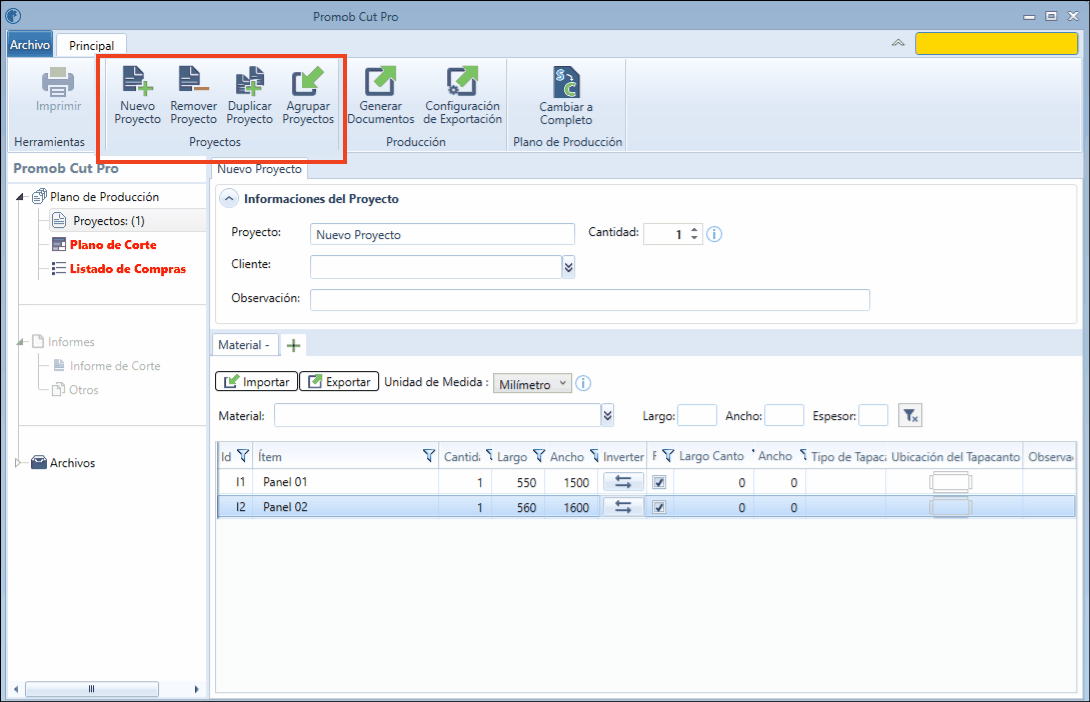This screenshot has height=702, width=1090.
Task: Click the Remover Proyecto icon
Action: click(x=193, y=81)
